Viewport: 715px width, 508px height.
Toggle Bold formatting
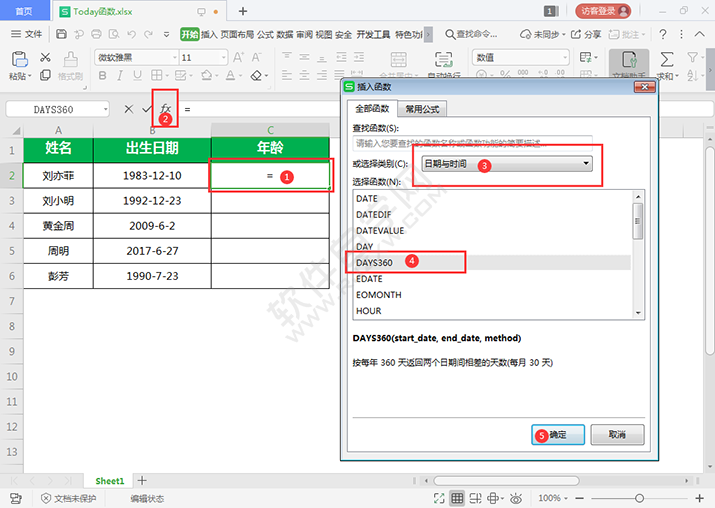pos(103,76)
